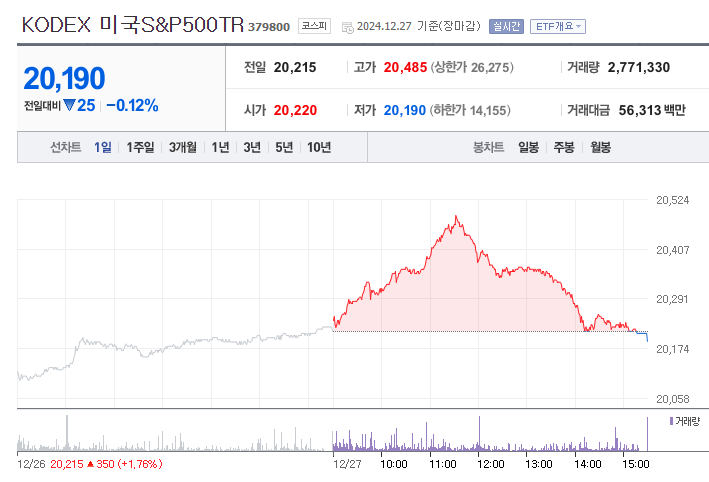This screenshot has height=482, width=709.
Task: Click the low price value next to 저가
Action: point(405,110)
